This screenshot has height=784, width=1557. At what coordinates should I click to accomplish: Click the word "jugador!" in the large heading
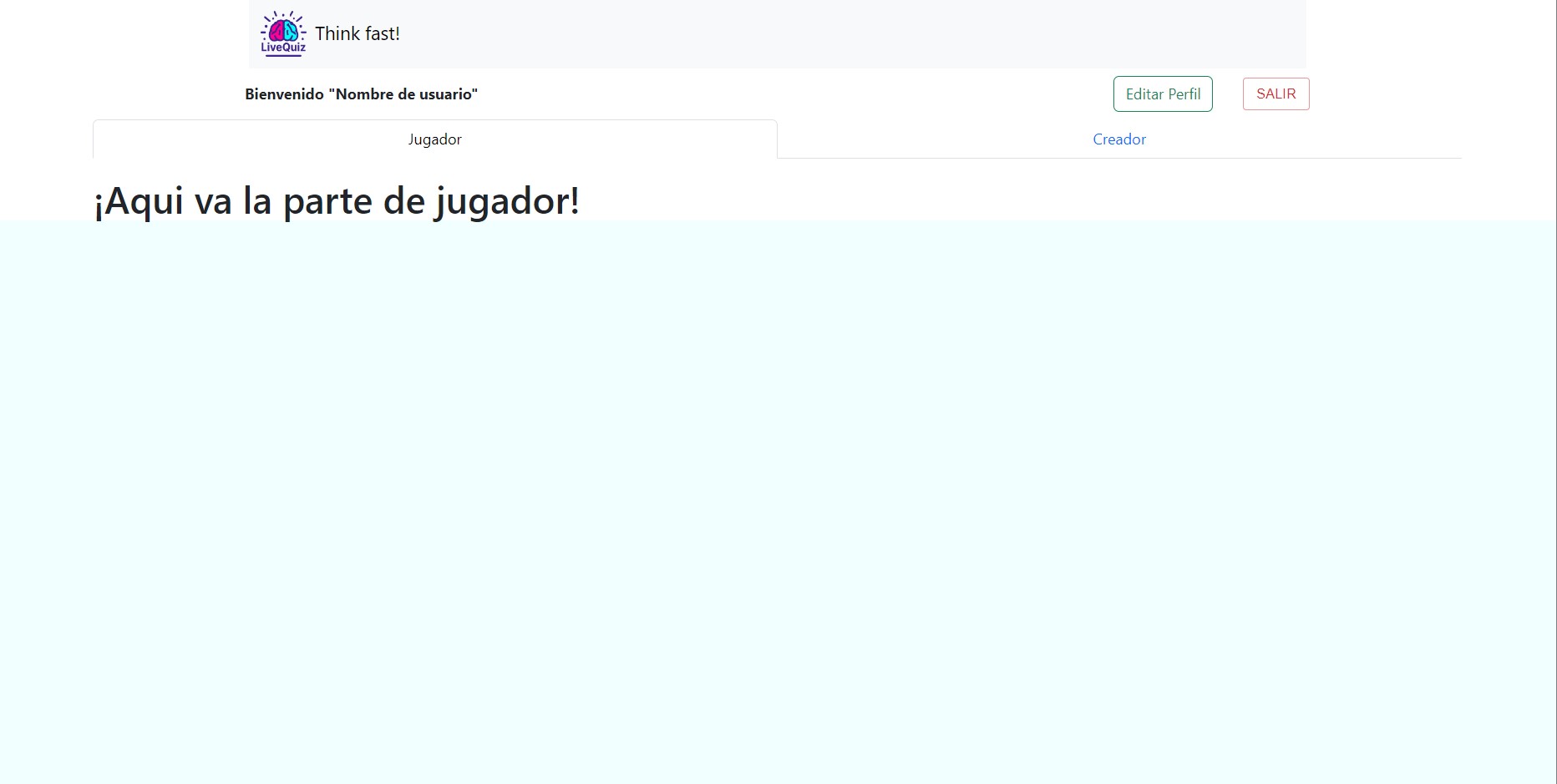point(507,201)
